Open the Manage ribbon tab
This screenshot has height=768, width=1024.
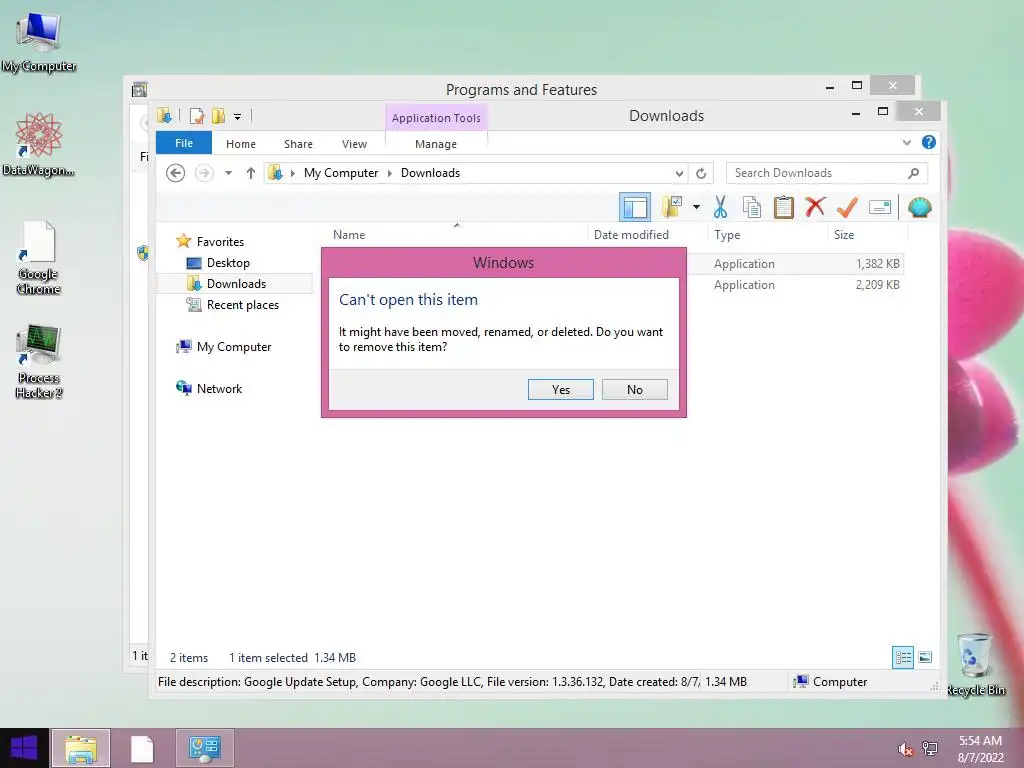(x=436, y=144)
